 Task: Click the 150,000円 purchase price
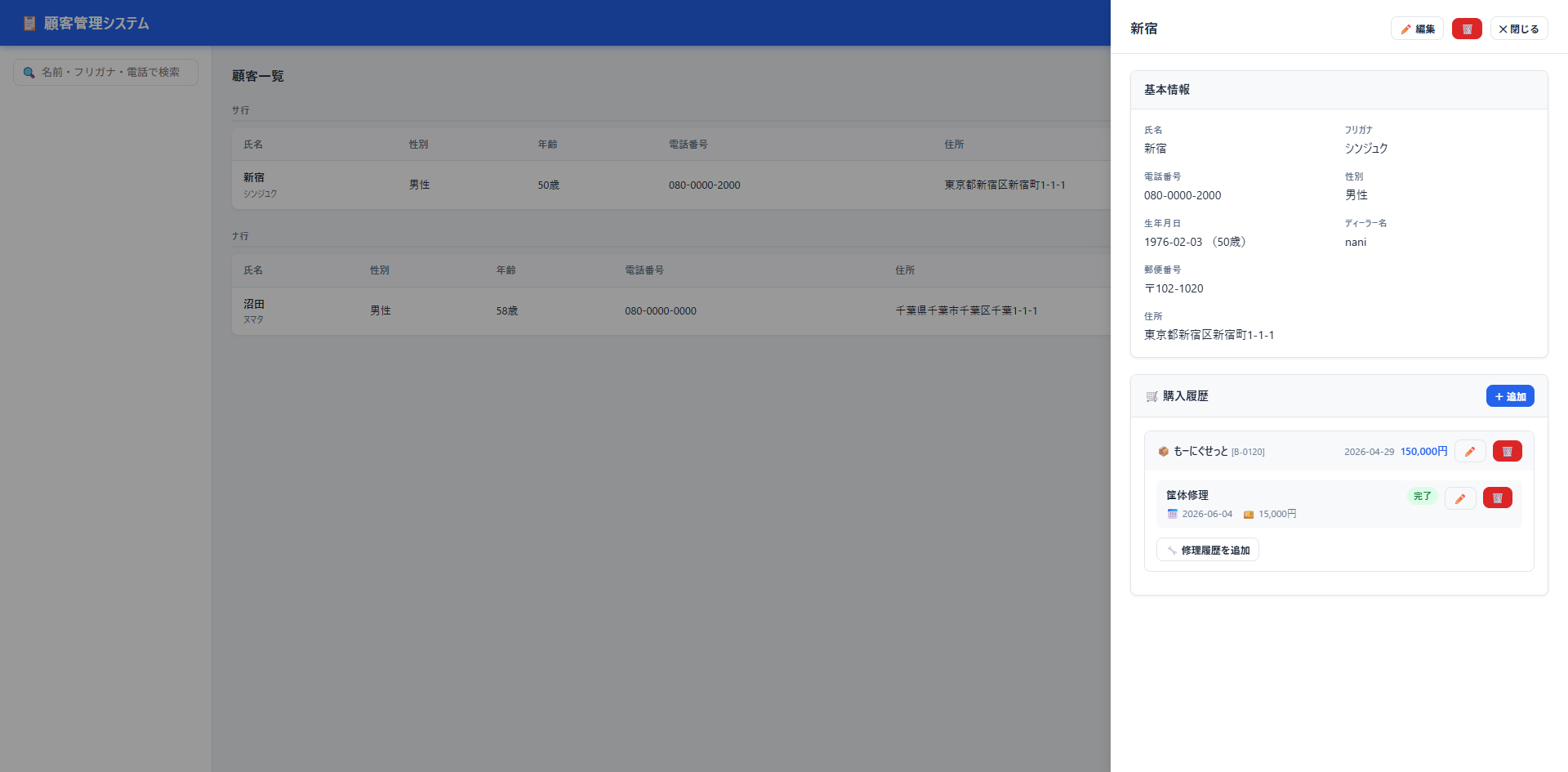pyautogui.click(x=1424, y=452)
